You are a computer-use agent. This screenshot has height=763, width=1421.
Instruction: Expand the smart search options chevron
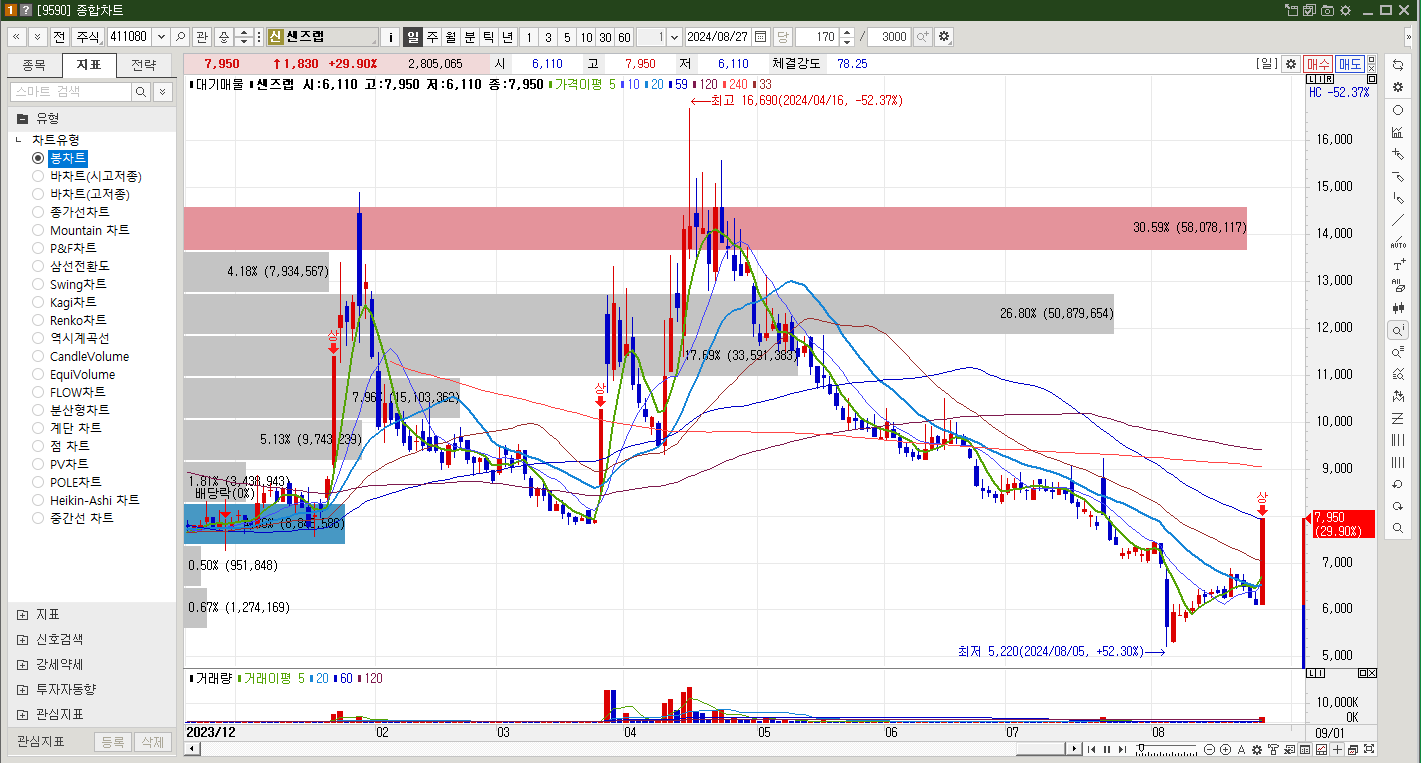point(162,91)
